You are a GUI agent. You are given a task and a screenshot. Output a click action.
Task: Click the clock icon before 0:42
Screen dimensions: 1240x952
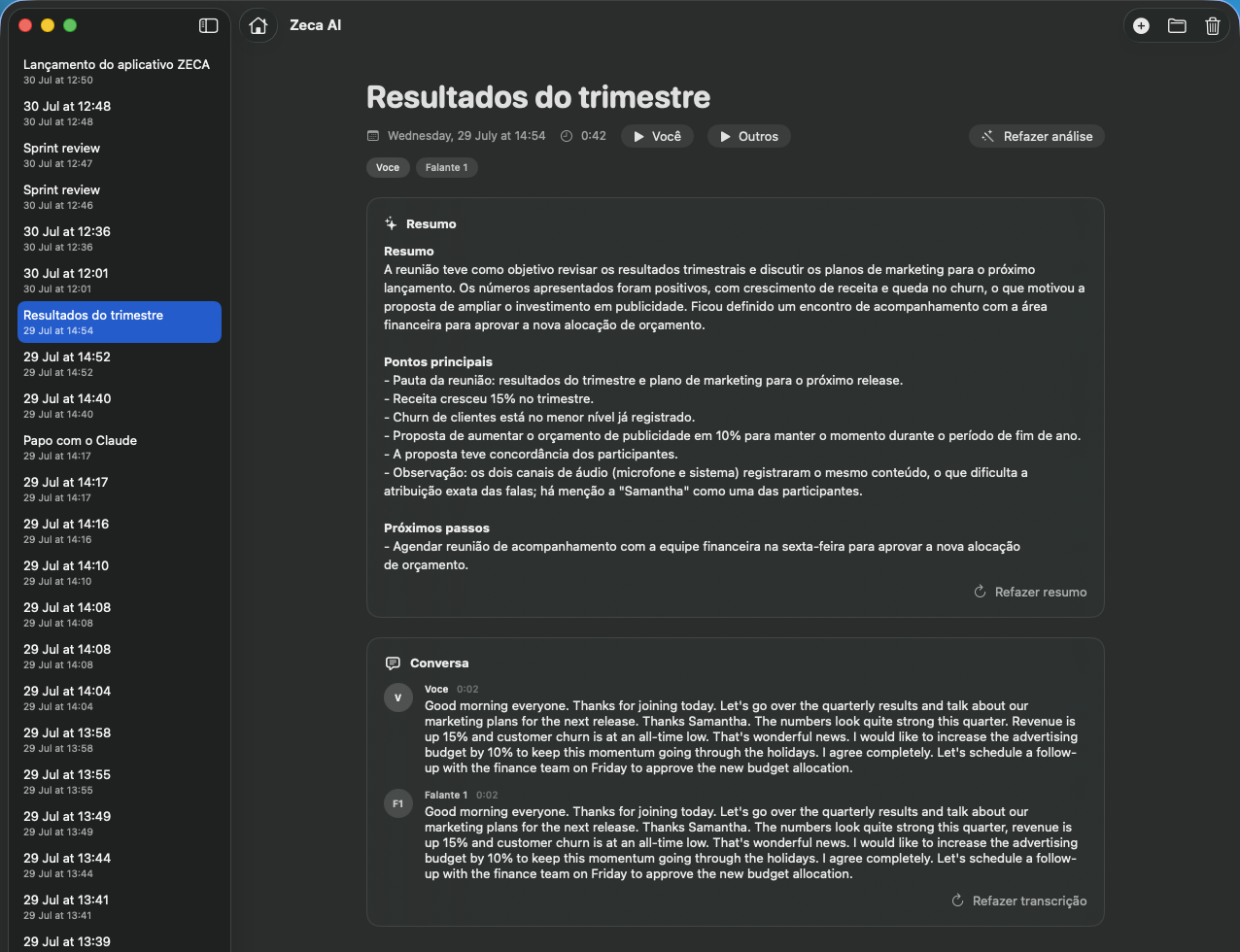tap(568, 136)
